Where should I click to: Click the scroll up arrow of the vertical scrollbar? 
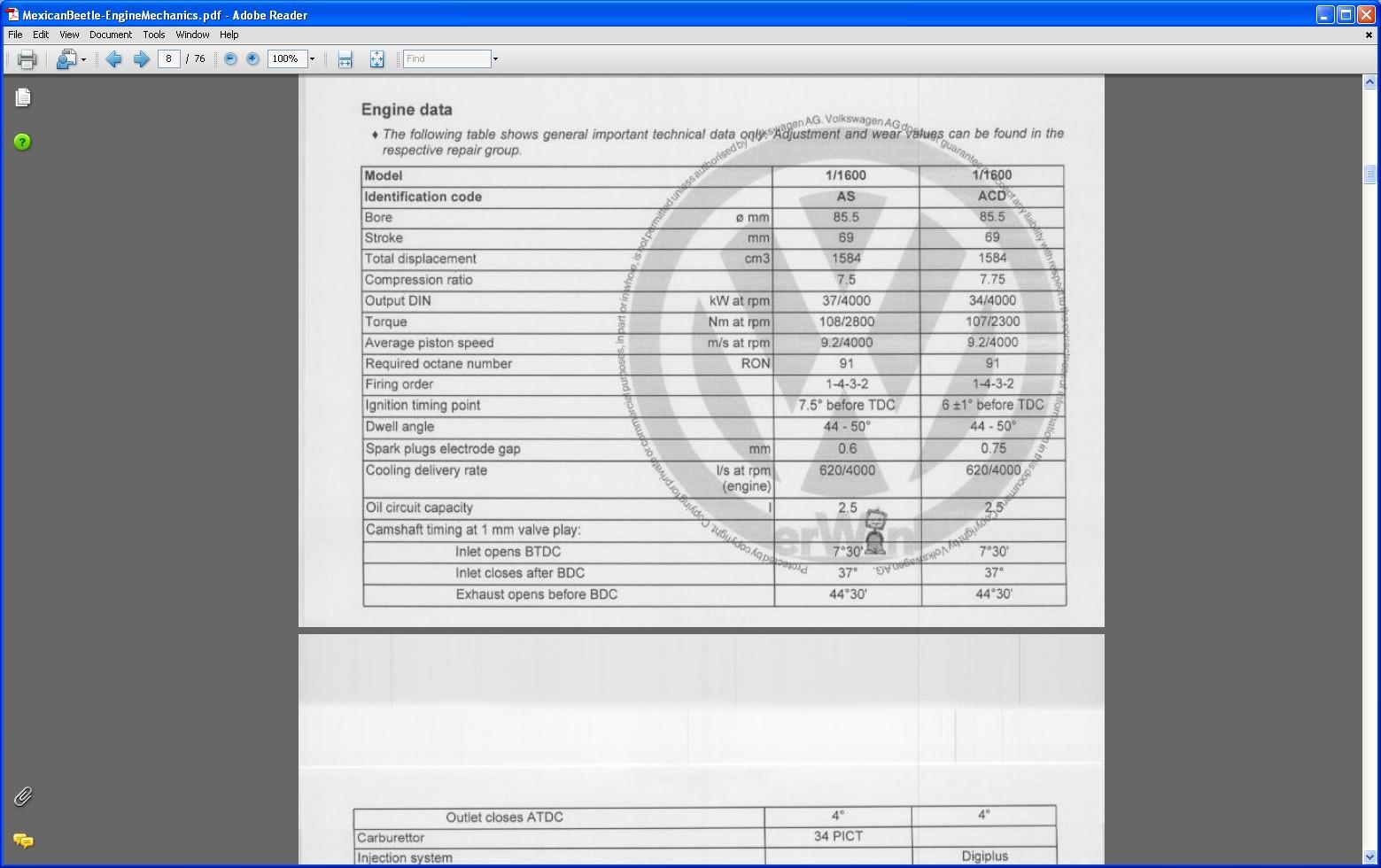[1369, 82]
